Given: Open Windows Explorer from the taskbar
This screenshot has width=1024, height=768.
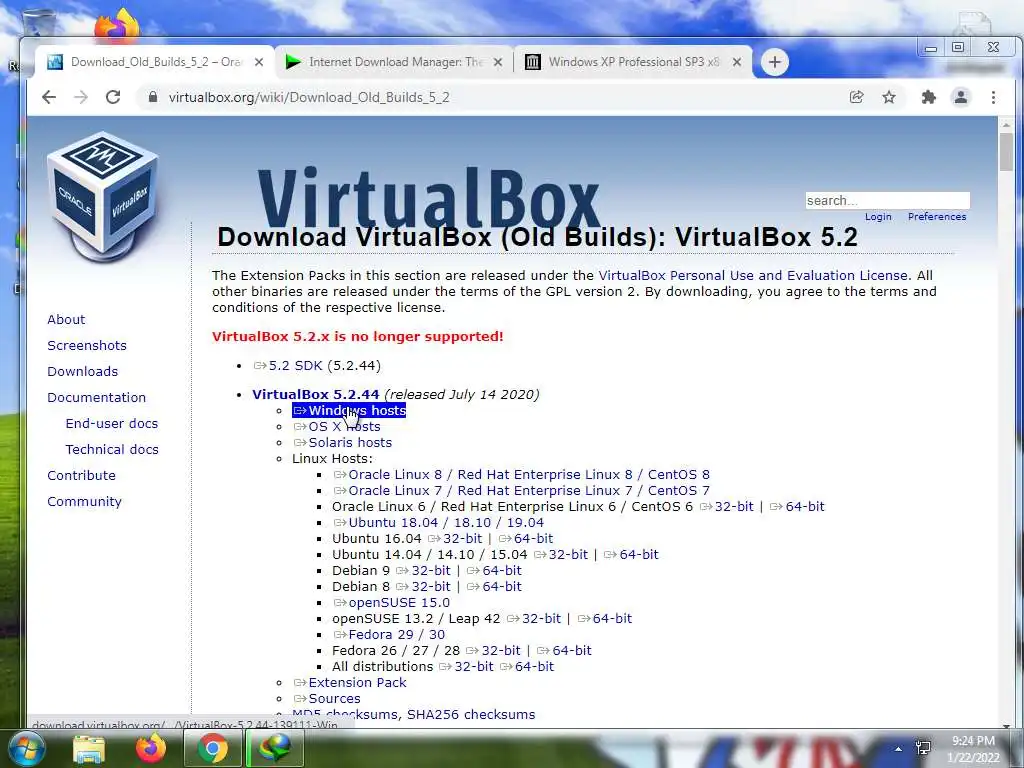Looking at the screenshot, I should (x=89, y=748).
